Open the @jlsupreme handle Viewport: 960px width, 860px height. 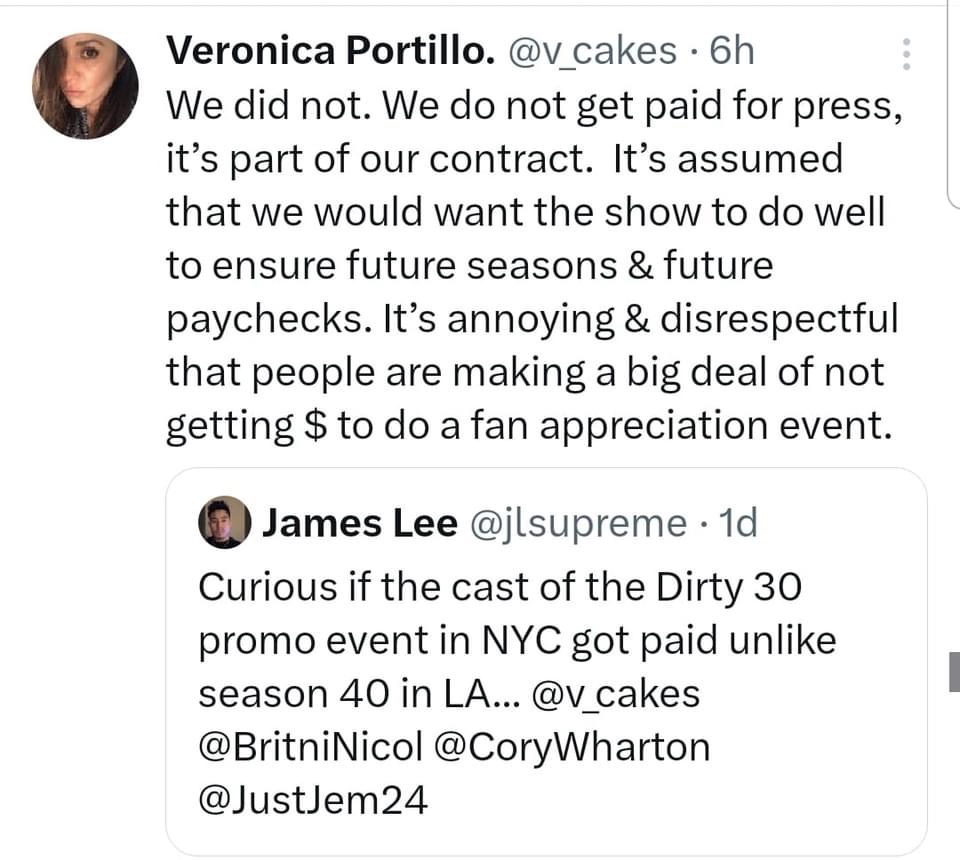point(578,525)
